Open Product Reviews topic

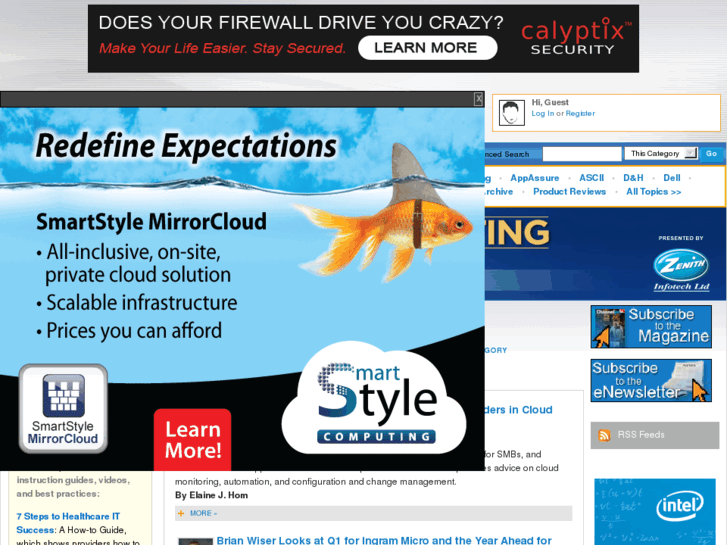[569, 192]
